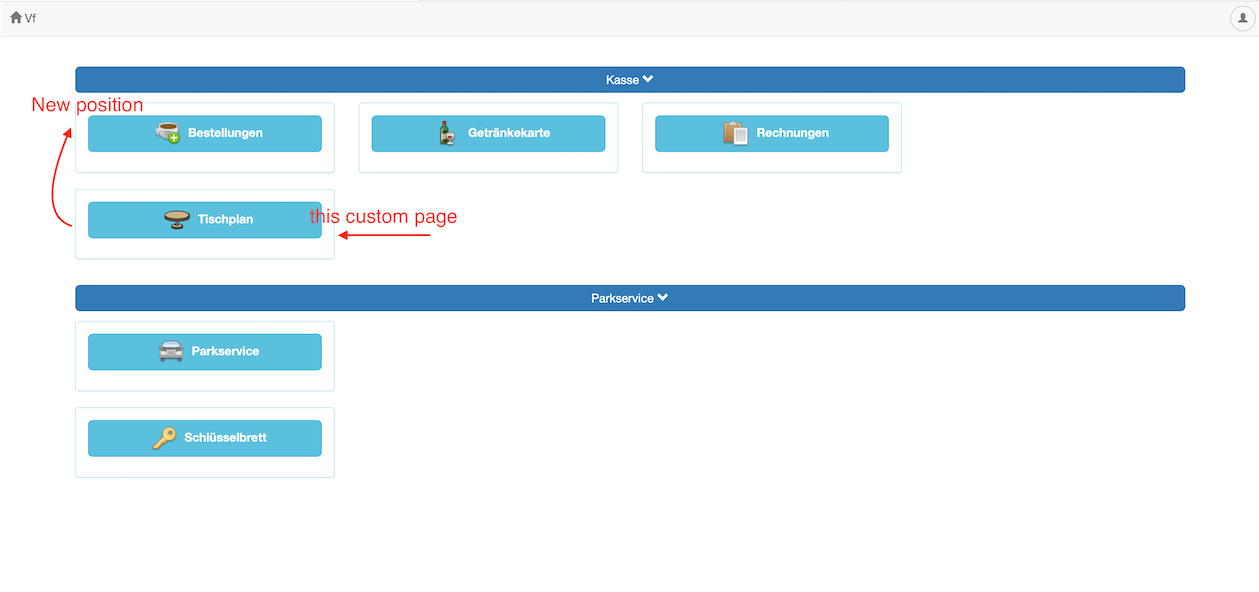Screen dimensions: 1259x592
Task: Open the Schlüsselbrett page
Action: tap(205, 438)
